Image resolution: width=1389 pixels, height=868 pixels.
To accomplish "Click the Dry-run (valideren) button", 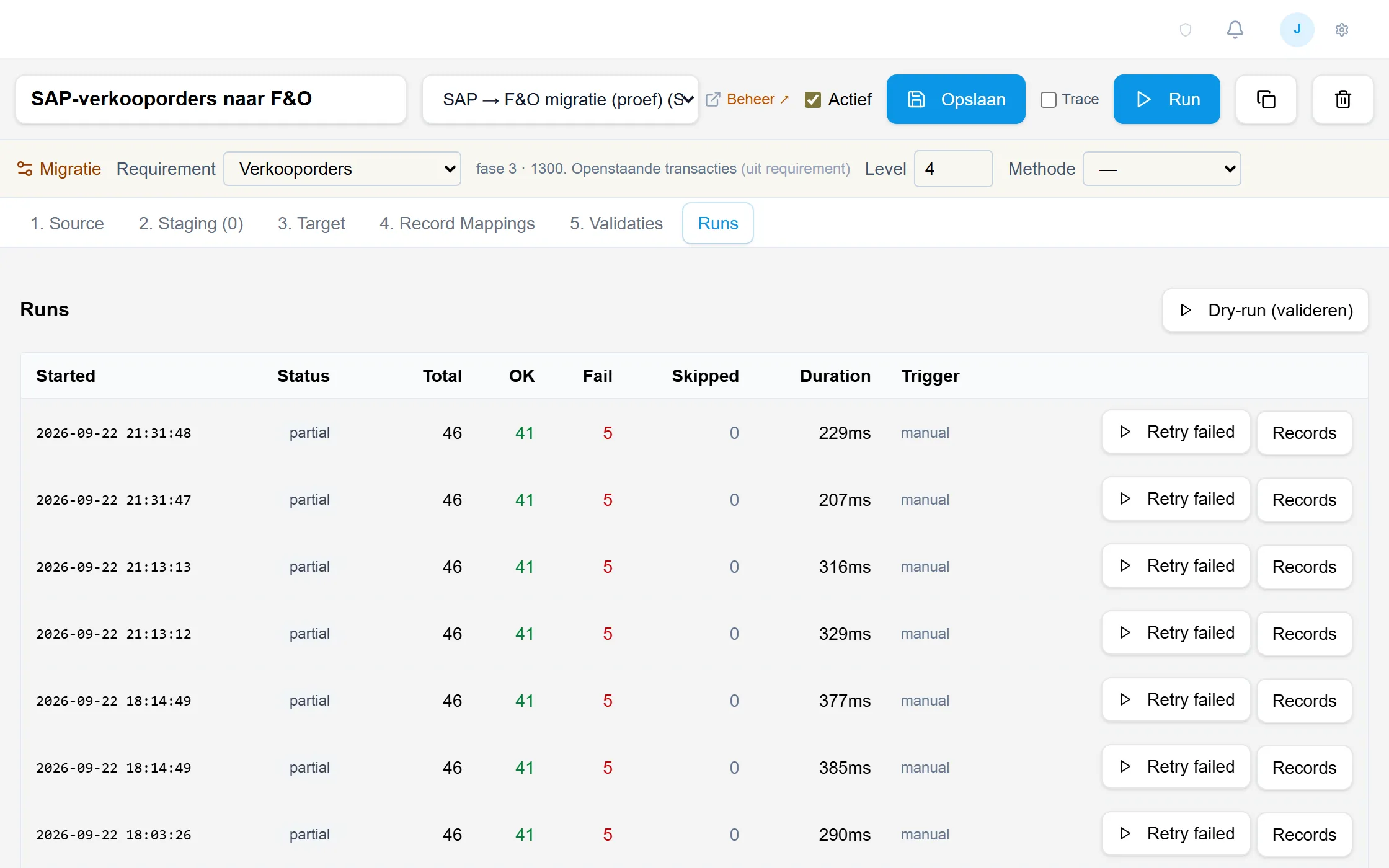I will (1266, 310).
